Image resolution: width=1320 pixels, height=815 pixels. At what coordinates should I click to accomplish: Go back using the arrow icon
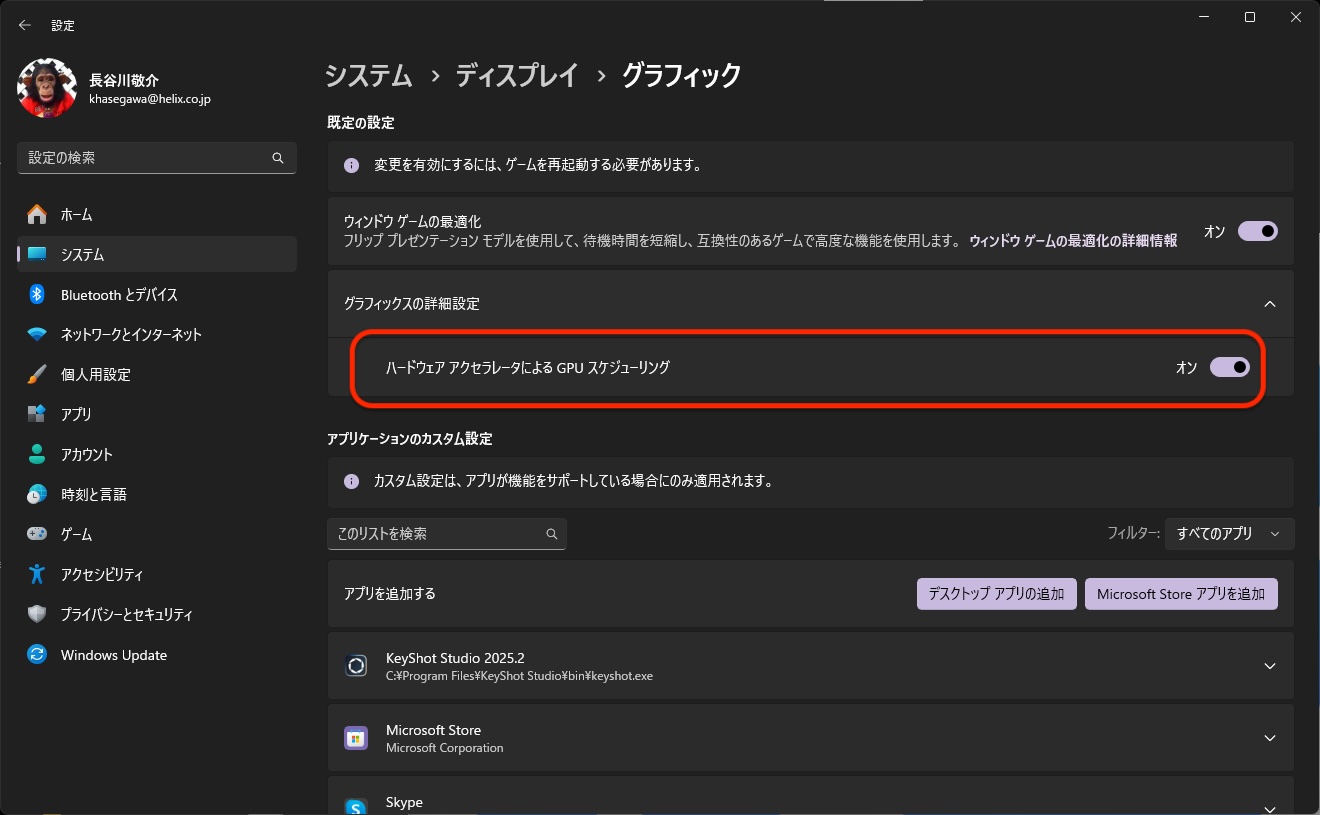tap(25, 25)
